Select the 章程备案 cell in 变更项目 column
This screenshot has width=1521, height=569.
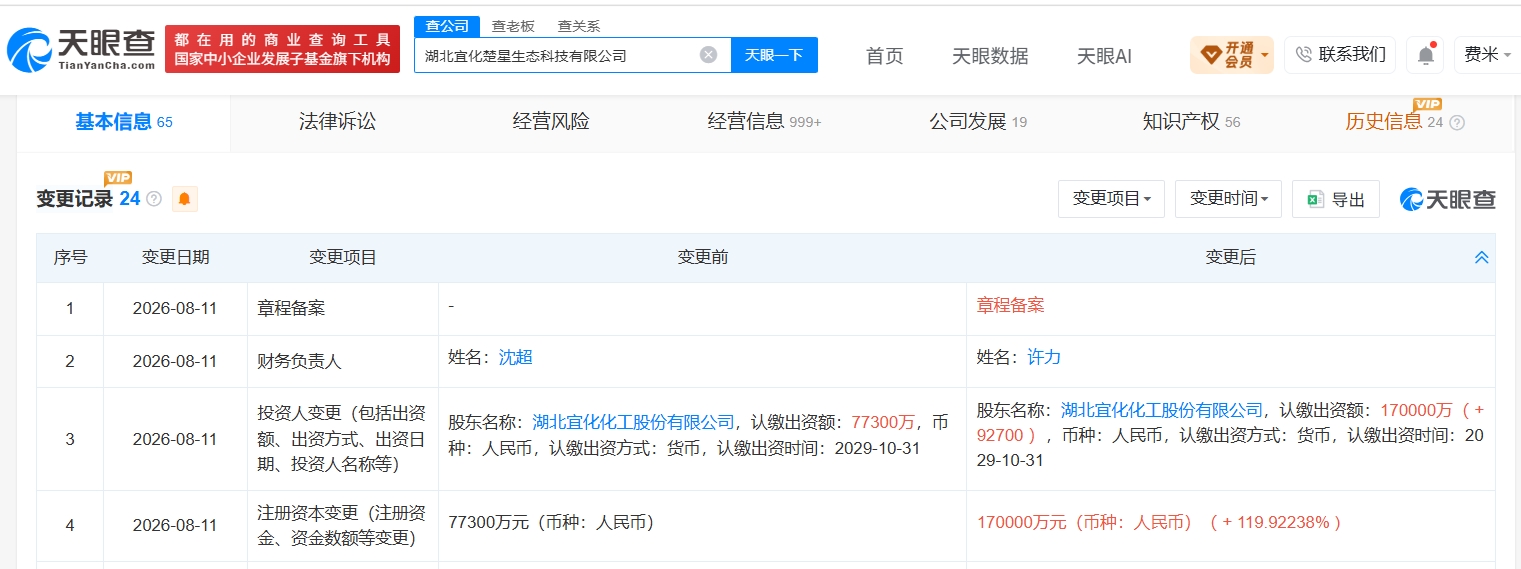(343, 309)
